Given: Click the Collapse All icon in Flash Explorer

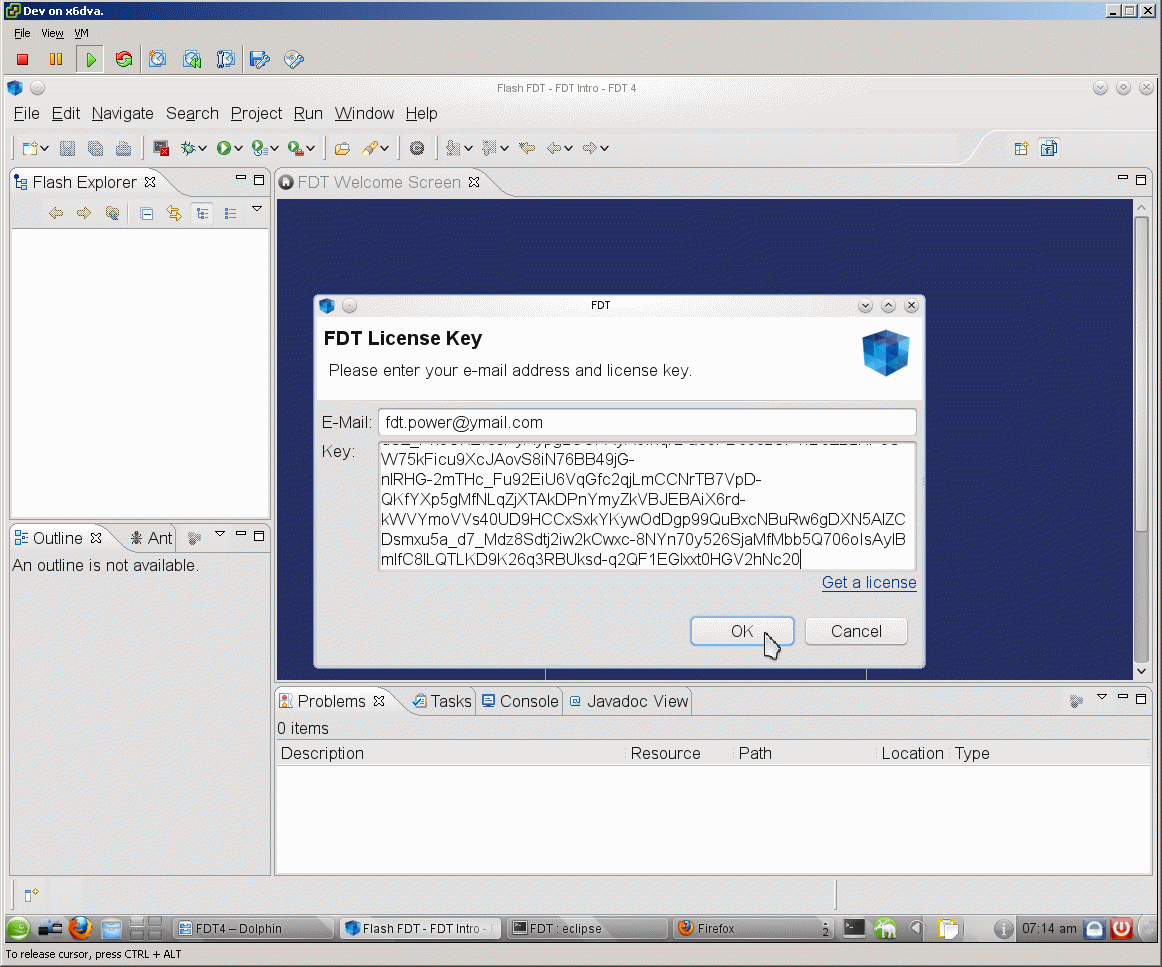Looking at the screenshot, I should point(147,213).
